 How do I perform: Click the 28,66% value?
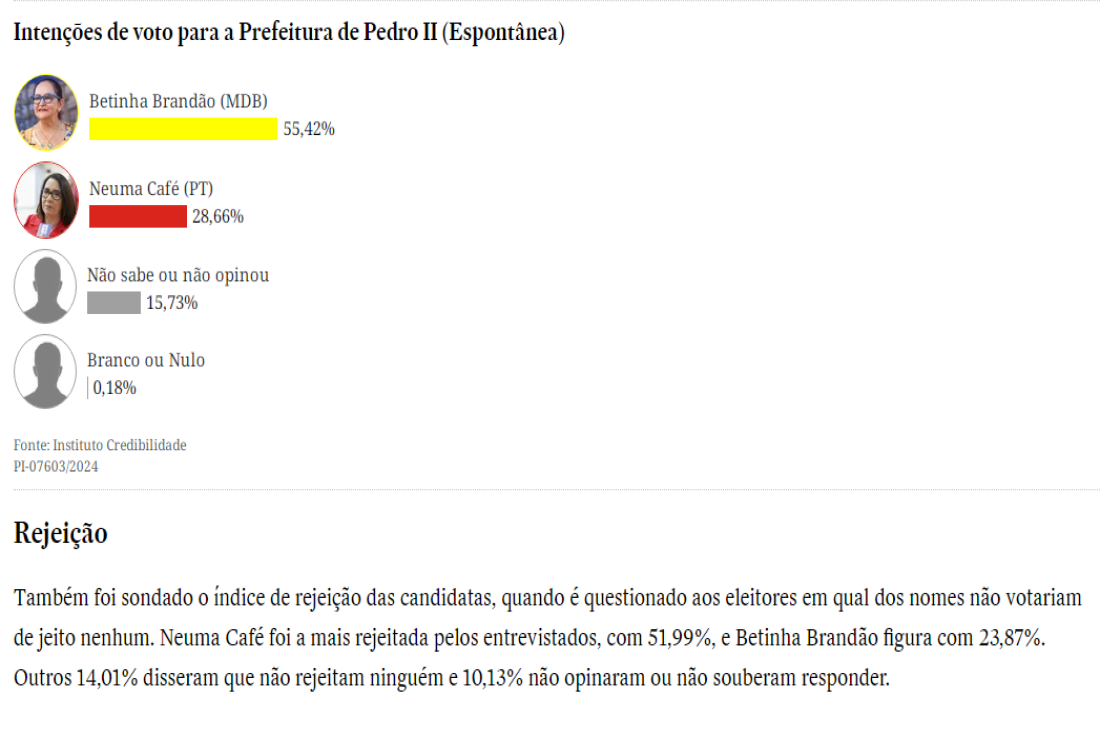218,216
